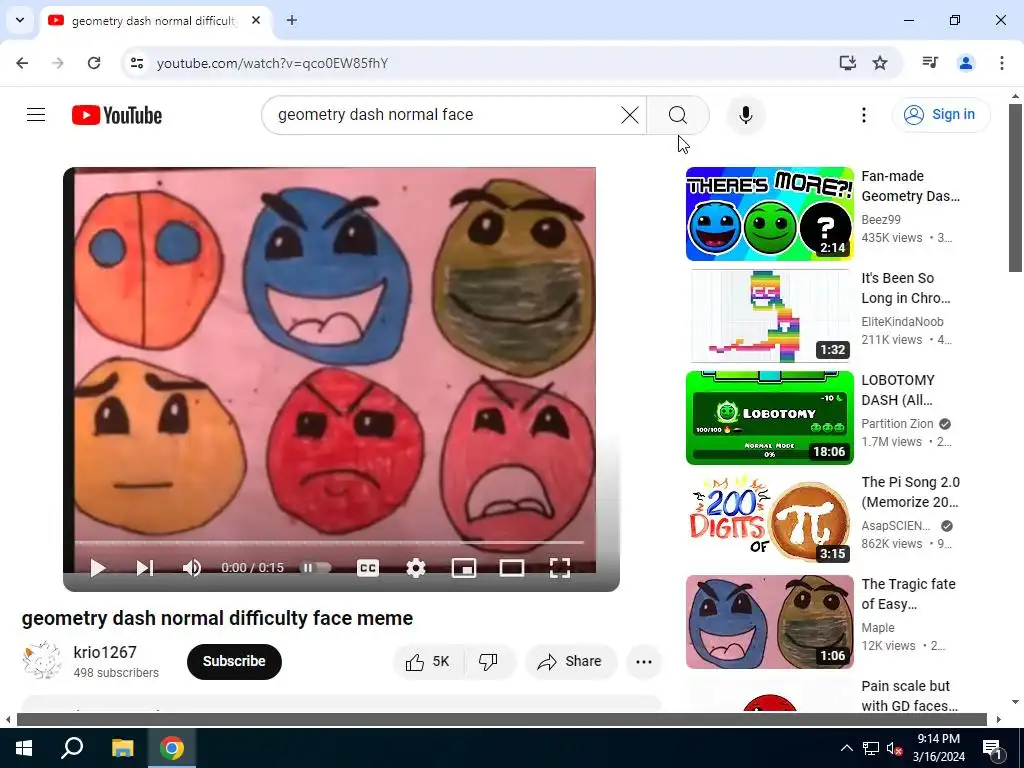Viewport: 1024px width, 768px height.
Task: Open the Windows Start menu
Action: tap(24, 748)
